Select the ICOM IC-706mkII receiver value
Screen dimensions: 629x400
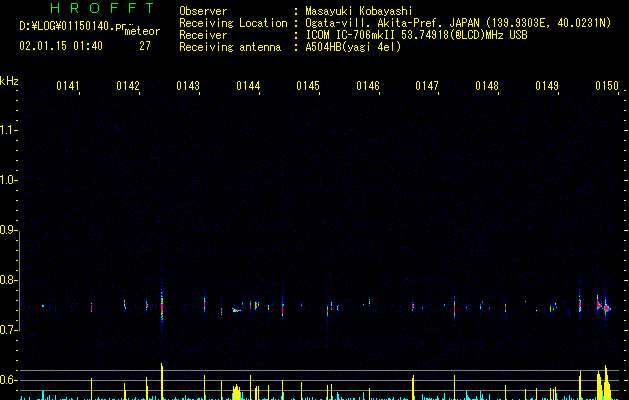click(416, 35)
